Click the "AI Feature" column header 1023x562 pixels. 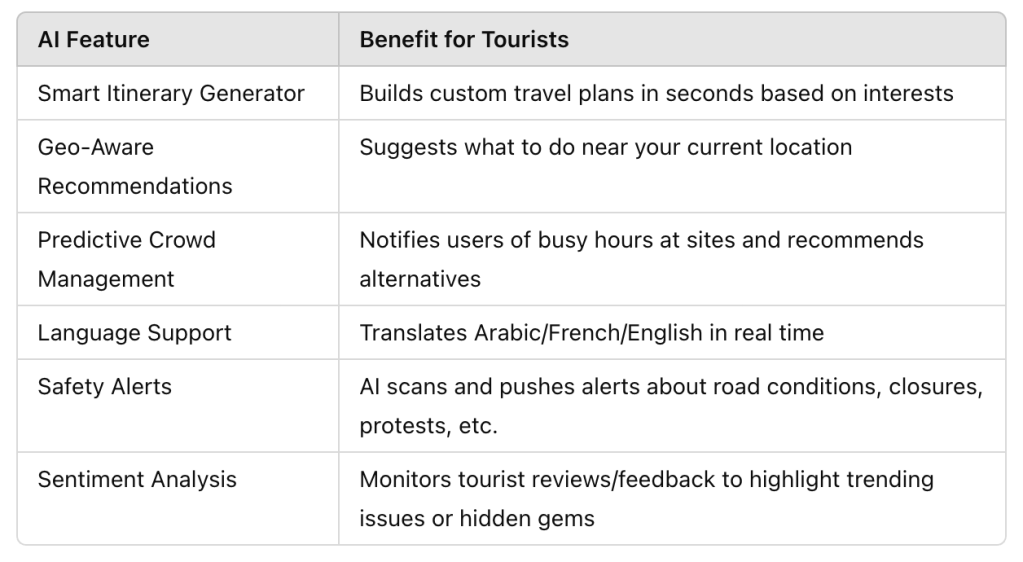[94, 40]
